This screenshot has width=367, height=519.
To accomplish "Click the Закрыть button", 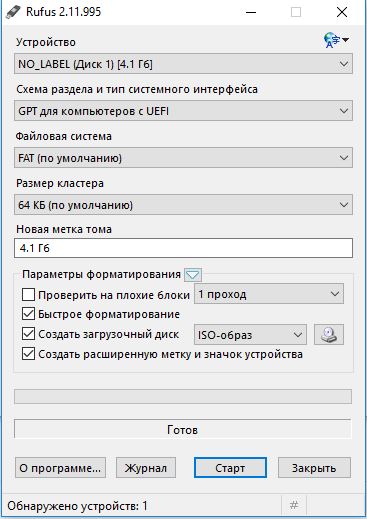I will pyautogui.click(x=314, y=468).
